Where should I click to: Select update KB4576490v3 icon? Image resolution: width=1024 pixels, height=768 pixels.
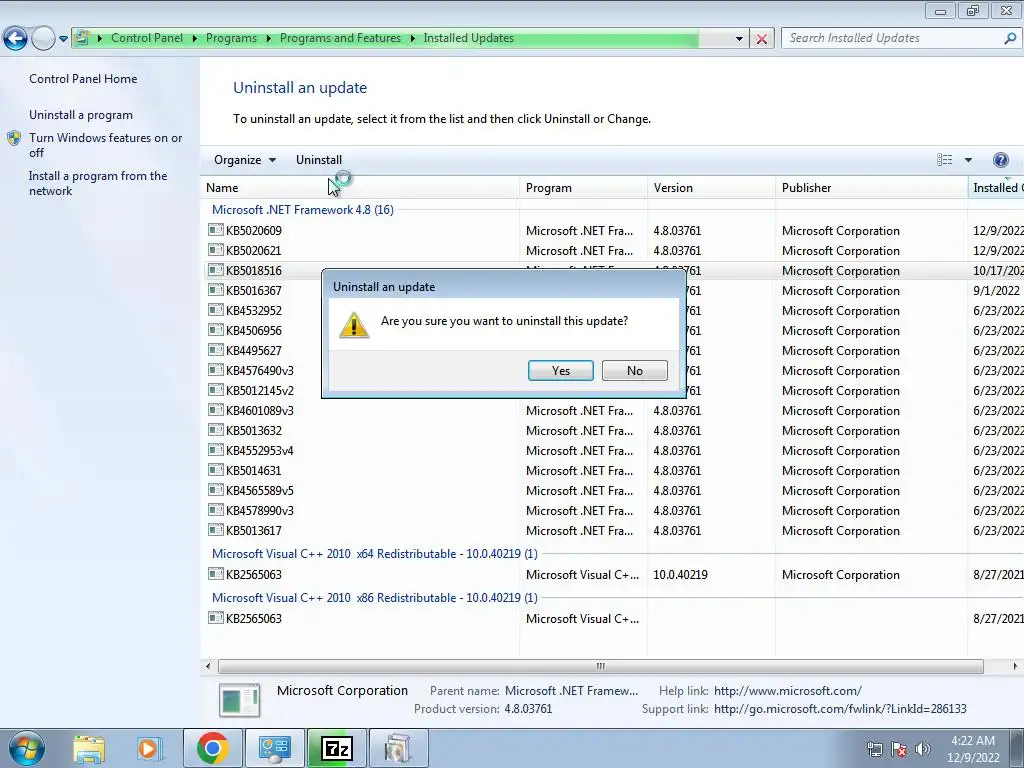(216, 370)
